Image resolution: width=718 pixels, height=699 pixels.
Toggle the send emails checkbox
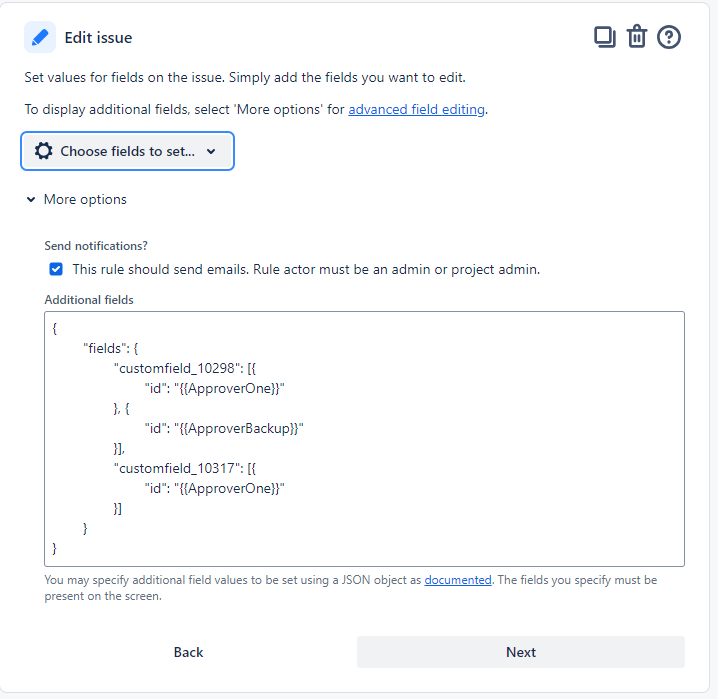(x=56, y=269)
